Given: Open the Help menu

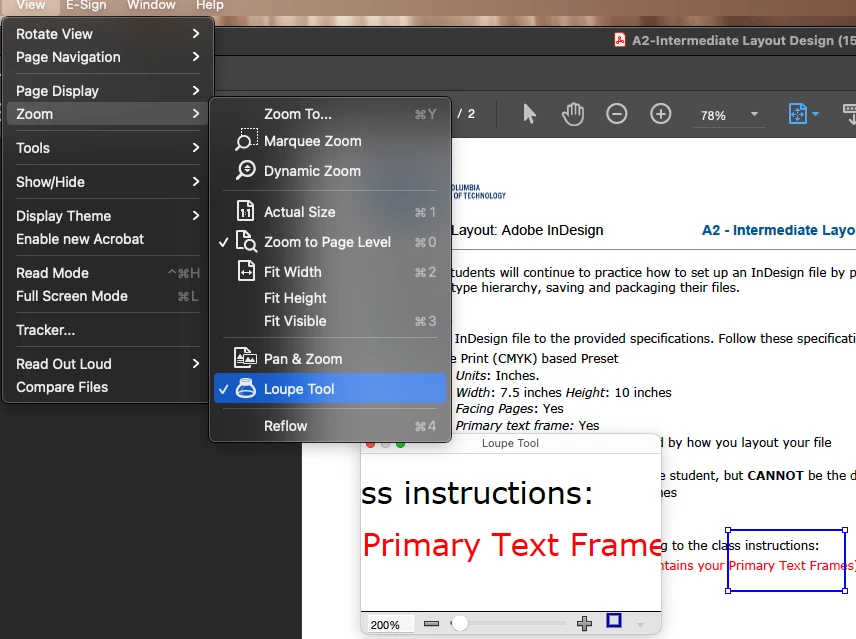Looking at the screenshot, I should [x=210, y=5].
